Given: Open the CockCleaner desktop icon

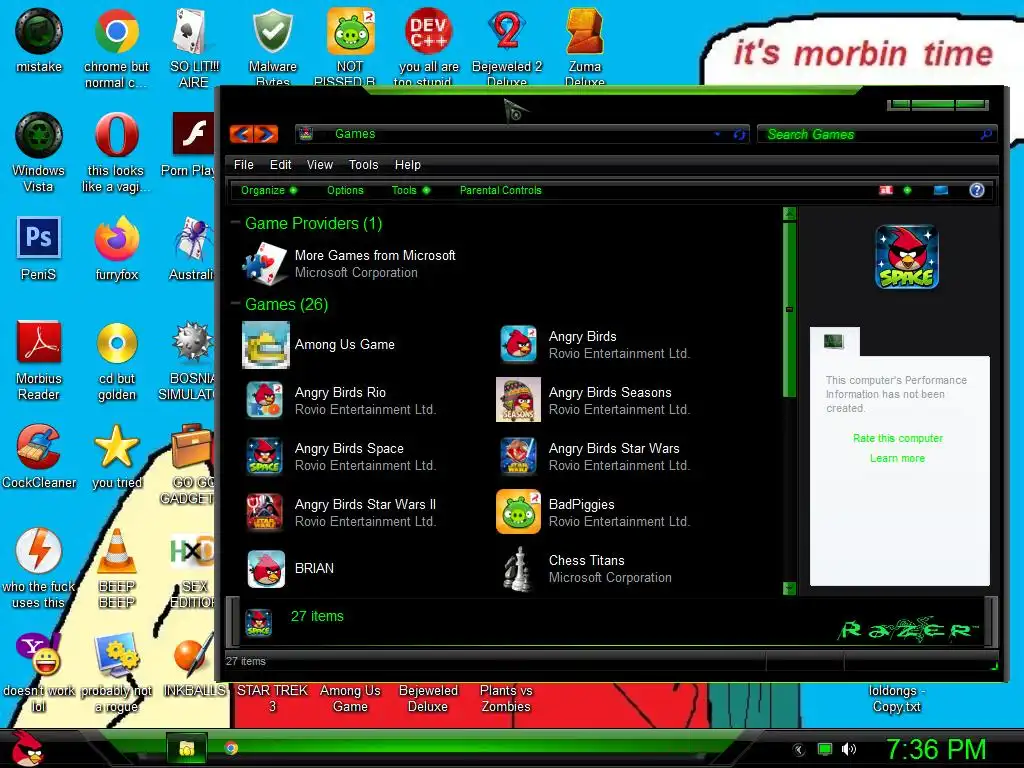Looking at the screenshot, I should [x=39, y=447].
